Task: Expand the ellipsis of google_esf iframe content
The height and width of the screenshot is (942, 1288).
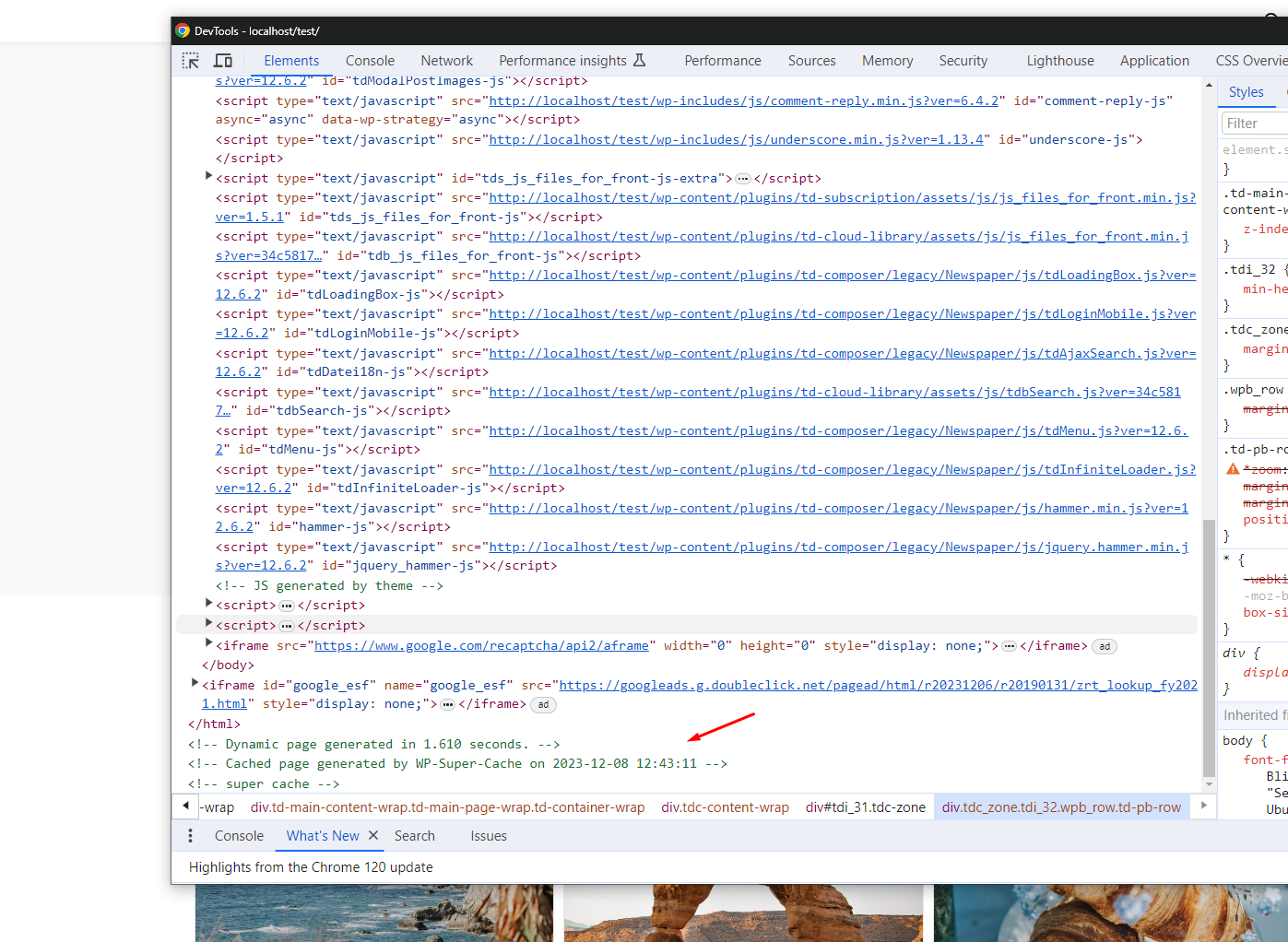Action: pyautogui.click(x=448, y=704)
